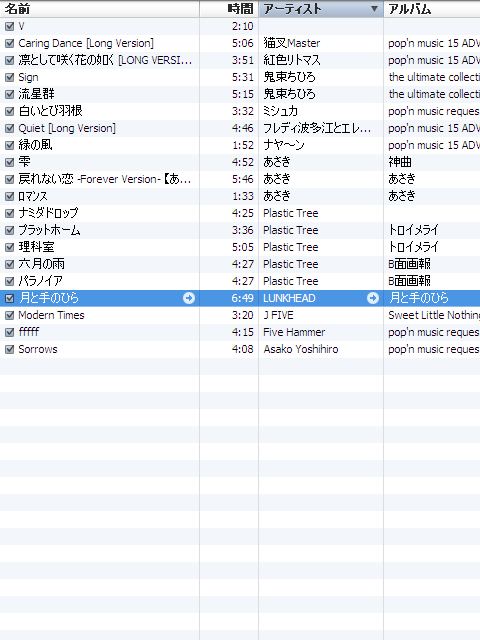Image resolution: width=480 pixels, height=640 pixels.
Task: Toggle the checkbox for 六月の雨
Action: 9,264
